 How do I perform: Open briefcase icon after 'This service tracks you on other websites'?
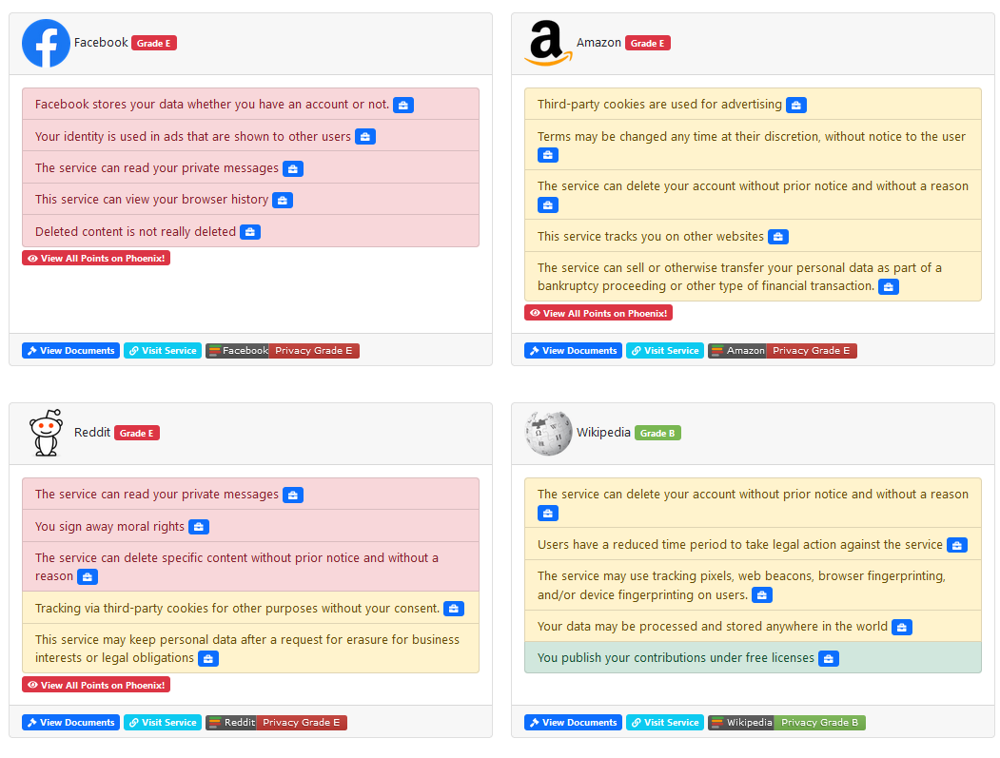(778, 237)
